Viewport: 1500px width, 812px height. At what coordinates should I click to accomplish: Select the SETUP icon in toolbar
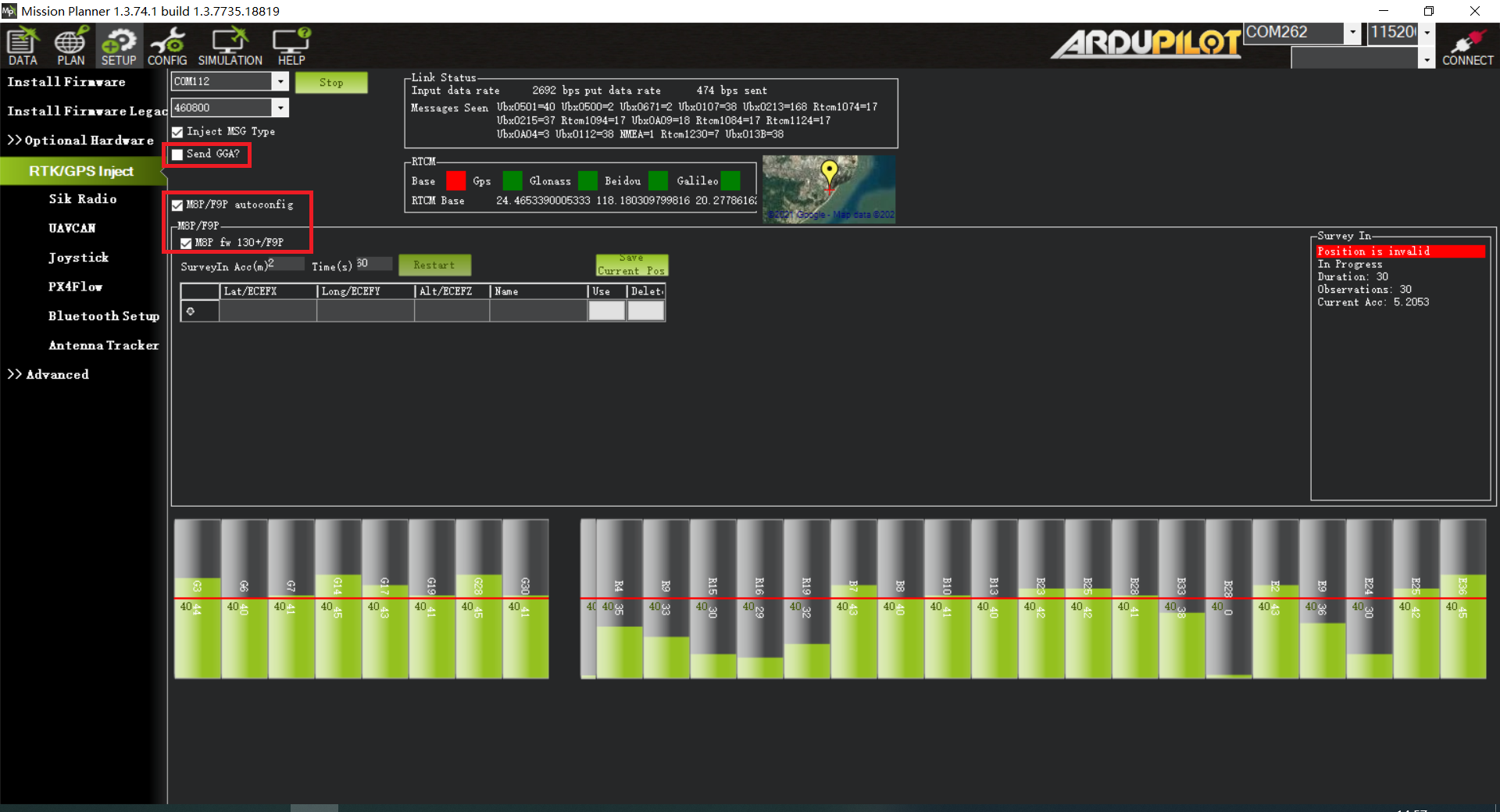click(x=118, y=46)
